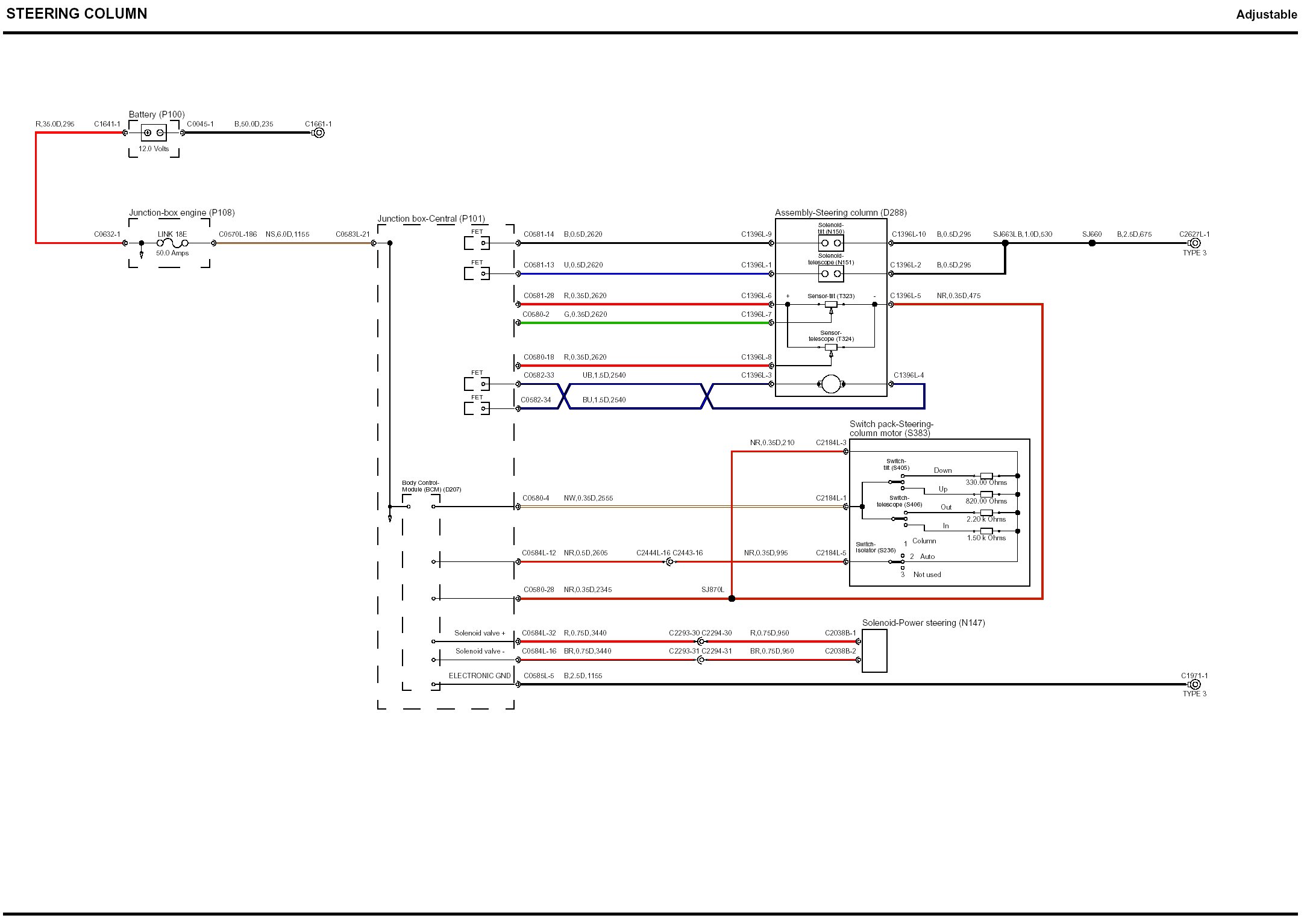Image resolution: width=1307 pixels, height=924 pixels.
Task: Click the Solenoid-Power steering (N147) box
Action: pos(874,651)
